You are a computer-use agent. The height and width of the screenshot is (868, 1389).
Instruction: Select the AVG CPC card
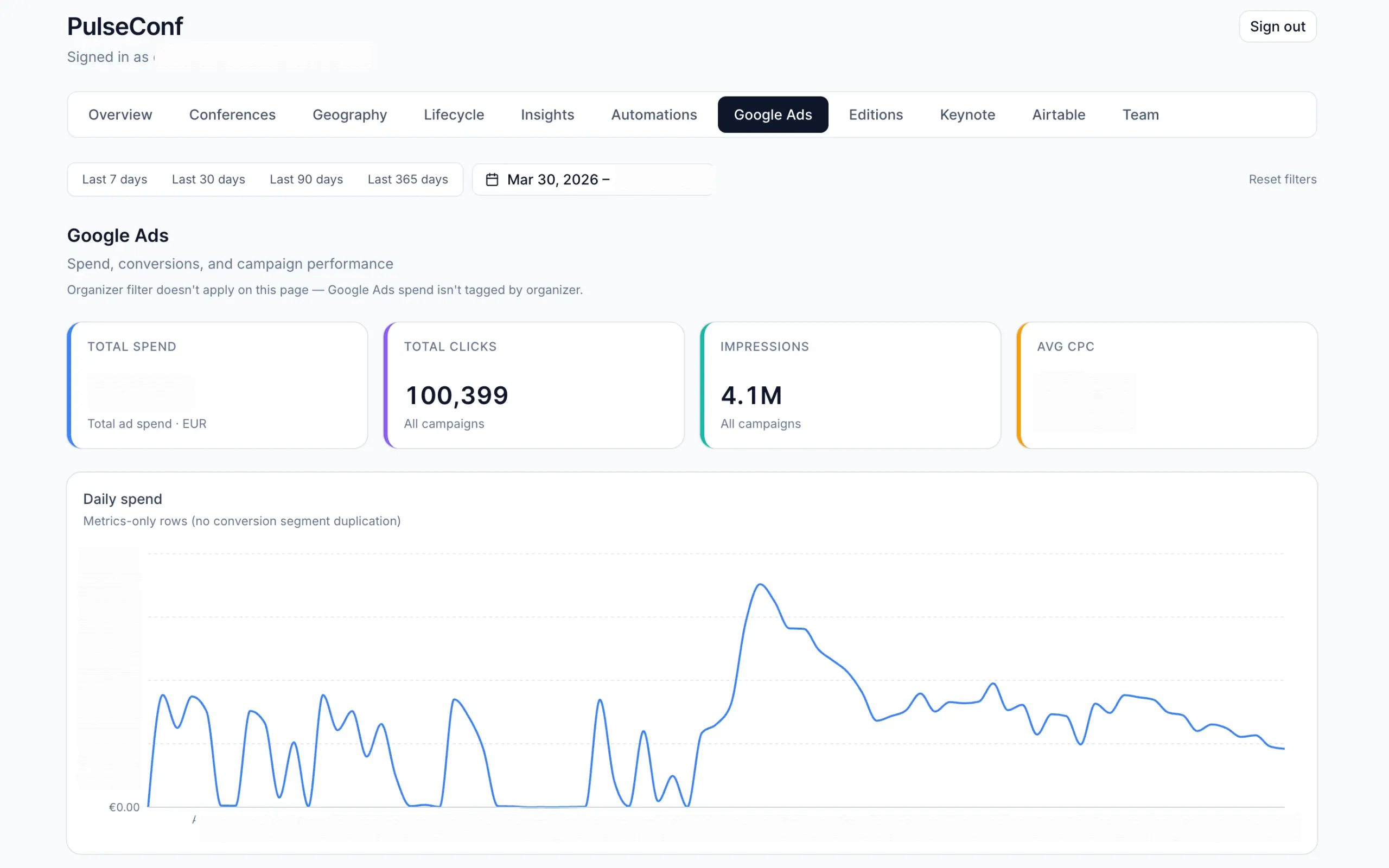click(1167, 385)
